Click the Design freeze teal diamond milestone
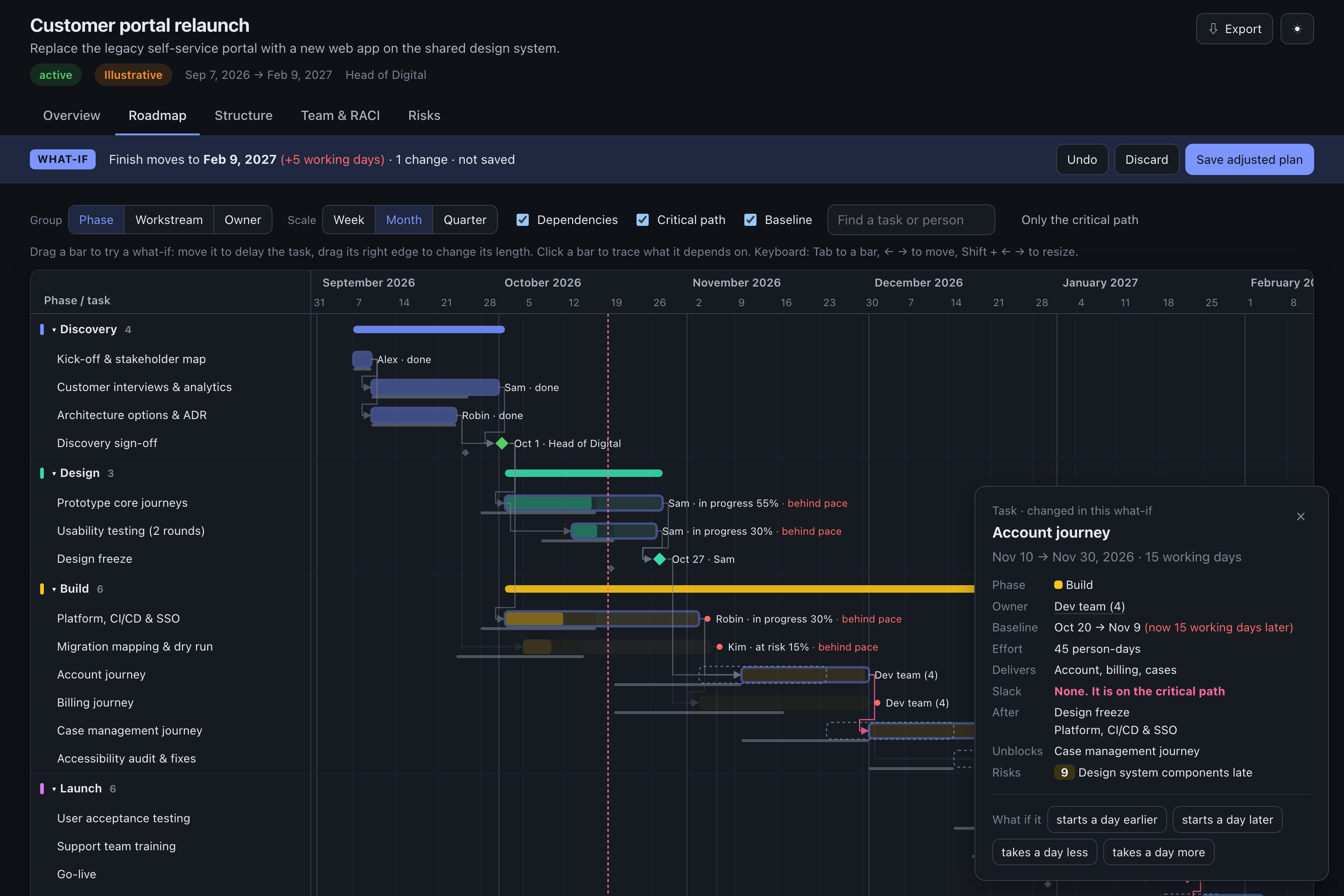 click(x=659, y=559)
